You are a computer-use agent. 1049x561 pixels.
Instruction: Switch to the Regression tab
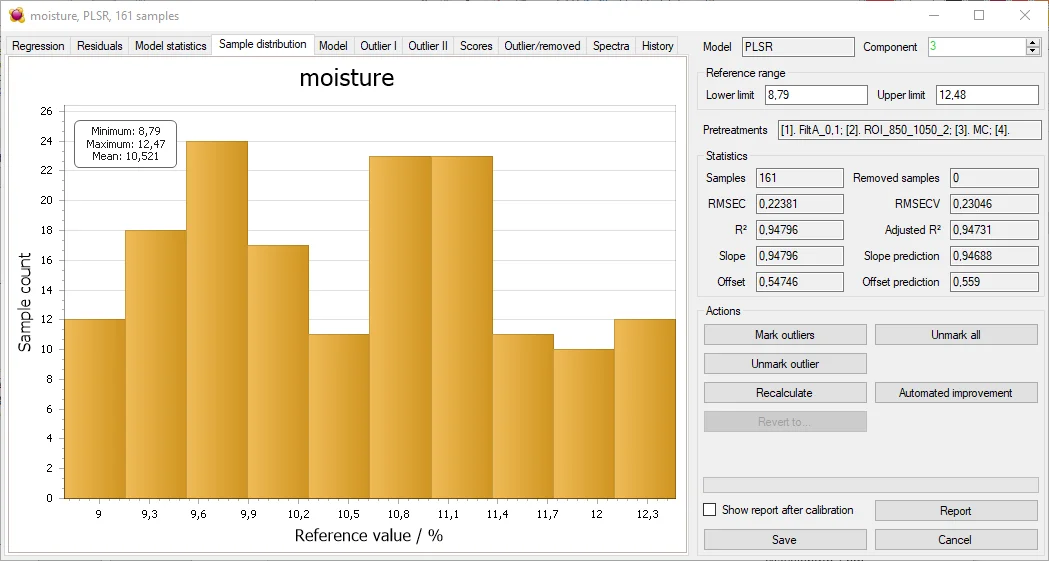pyautogui.click(x=38, y=46)
